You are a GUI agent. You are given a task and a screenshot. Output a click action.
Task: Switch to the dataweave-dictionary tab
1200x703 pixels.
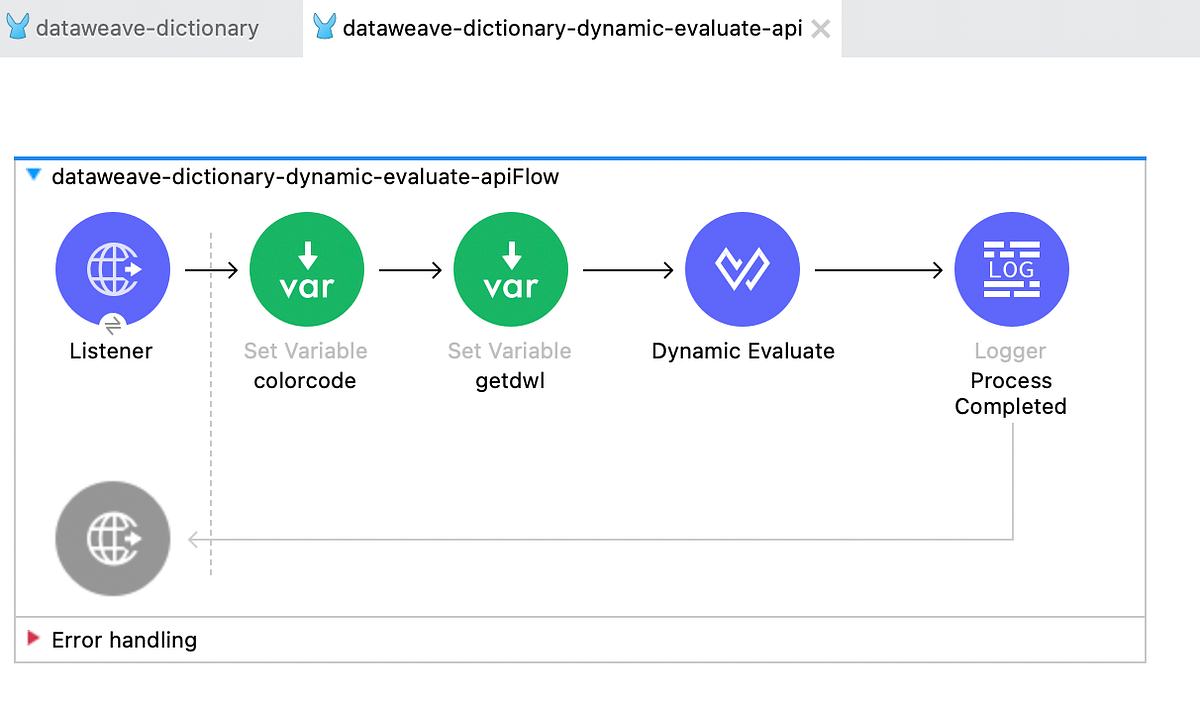pyautogui.click(x=148, y=27)
